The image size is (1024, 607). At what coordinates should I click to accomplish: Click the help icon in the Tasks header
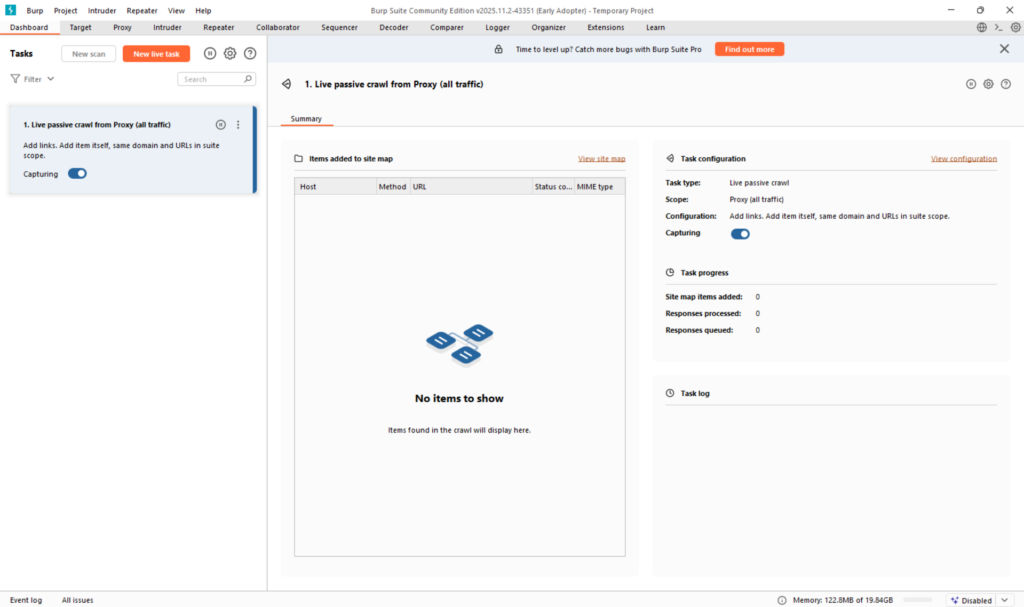click(x=250, y=54)
